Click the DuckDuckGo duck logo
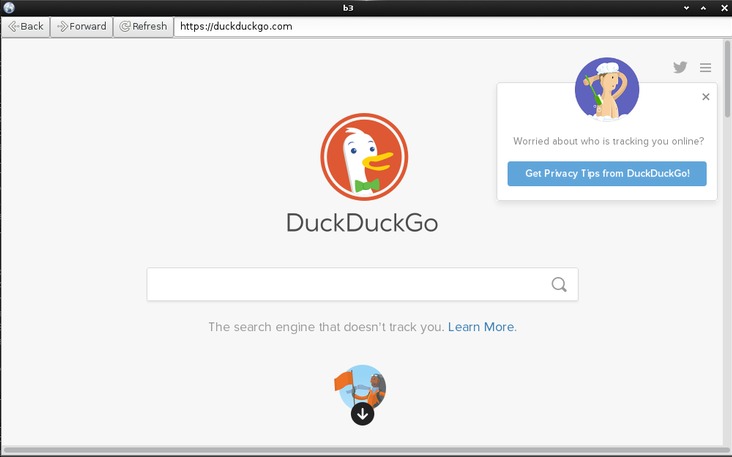 click(x=364, y=157)
